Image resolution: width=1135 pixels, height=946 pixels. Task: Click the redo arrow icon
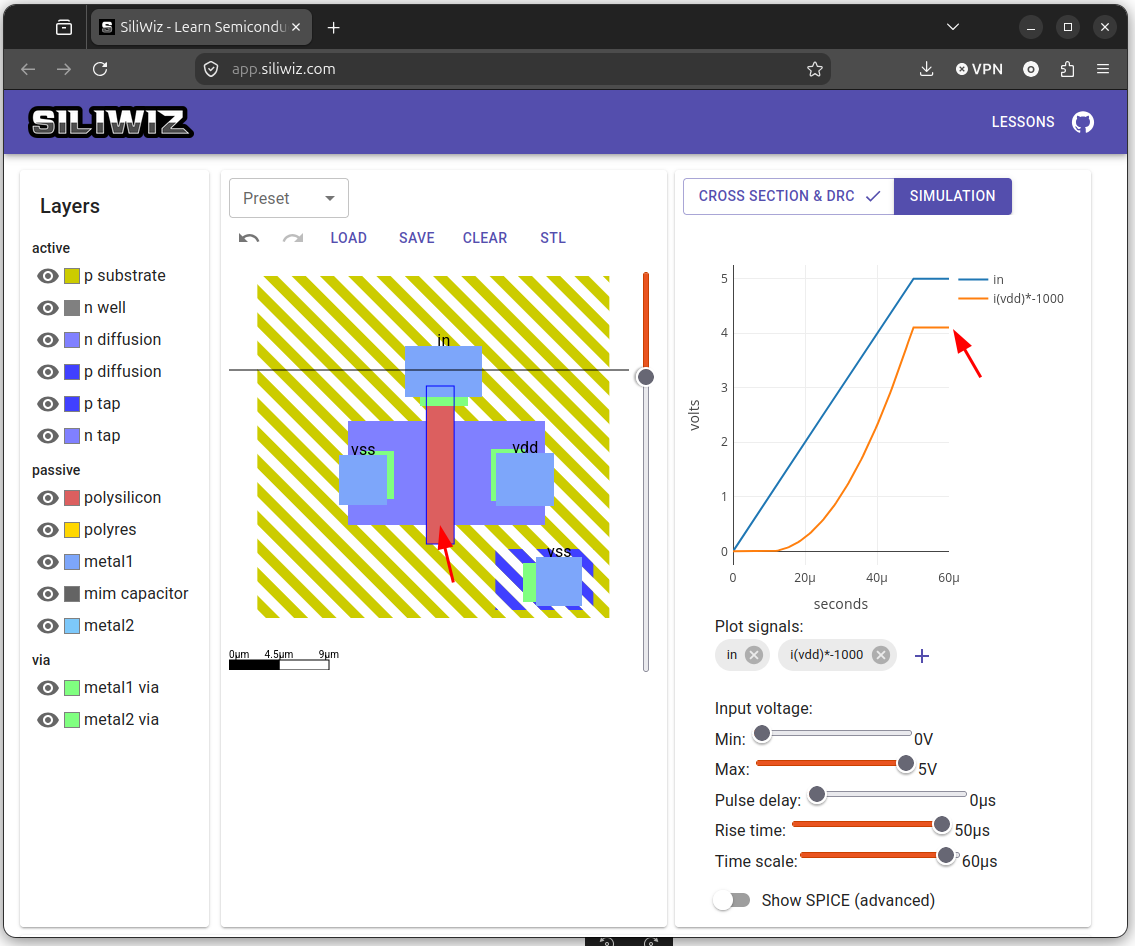click(292, 238)
